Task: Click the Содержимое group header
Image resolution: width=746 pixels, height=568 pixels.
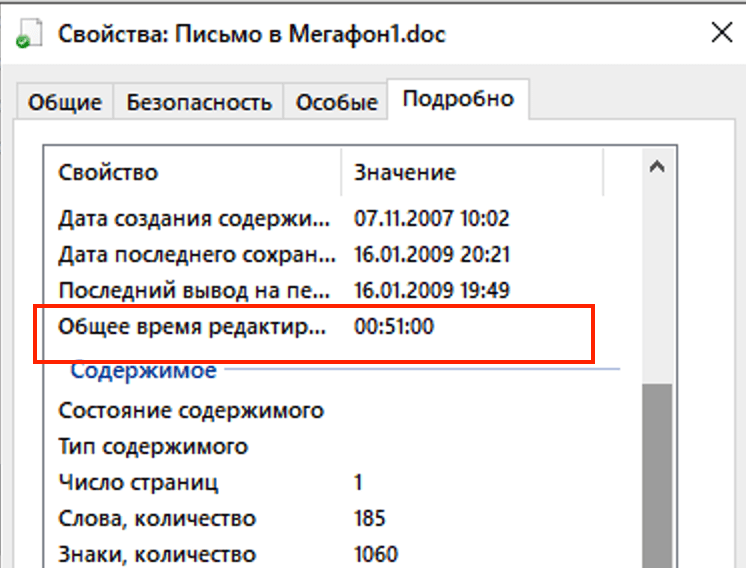Action: 143,371
